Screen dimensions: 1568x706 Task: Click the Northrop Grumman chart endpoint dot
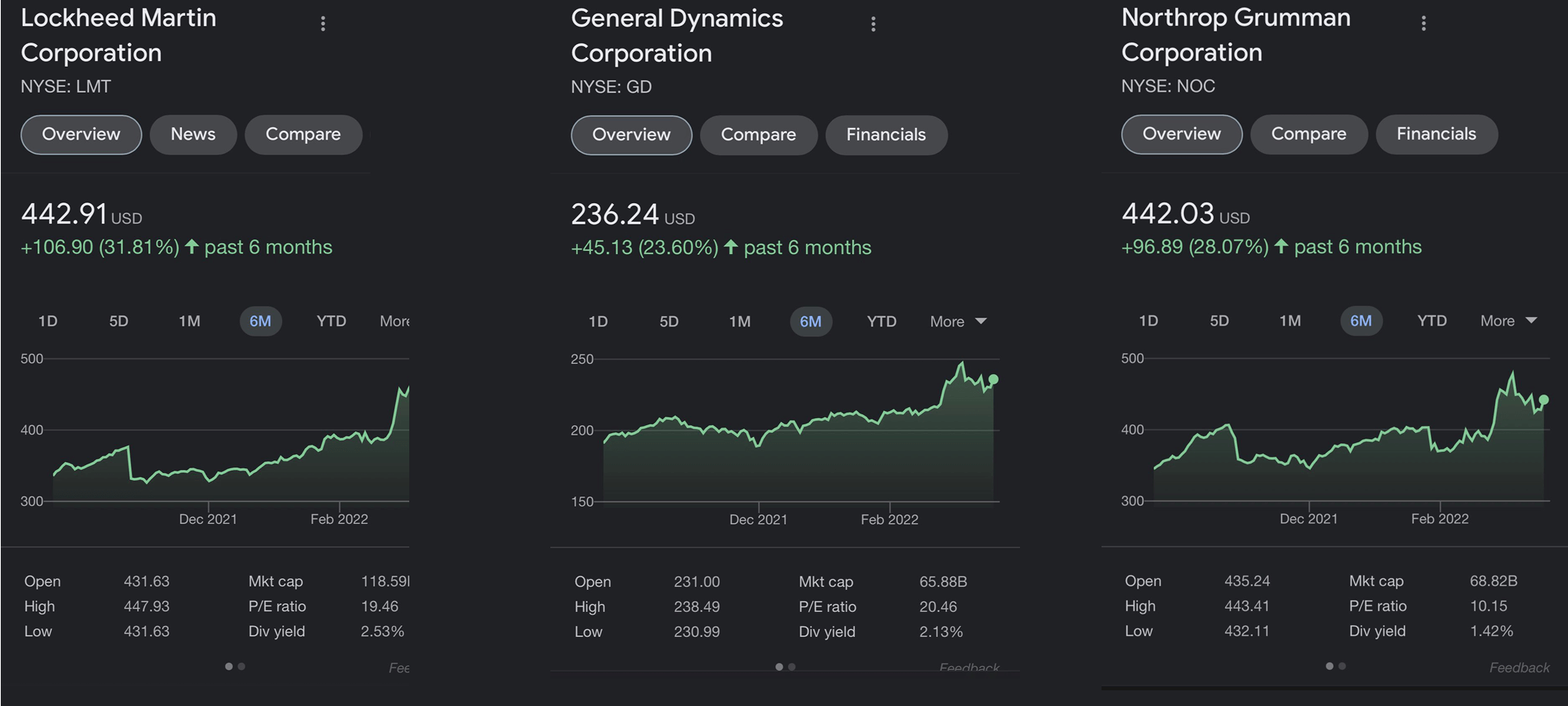point(1544,400)
